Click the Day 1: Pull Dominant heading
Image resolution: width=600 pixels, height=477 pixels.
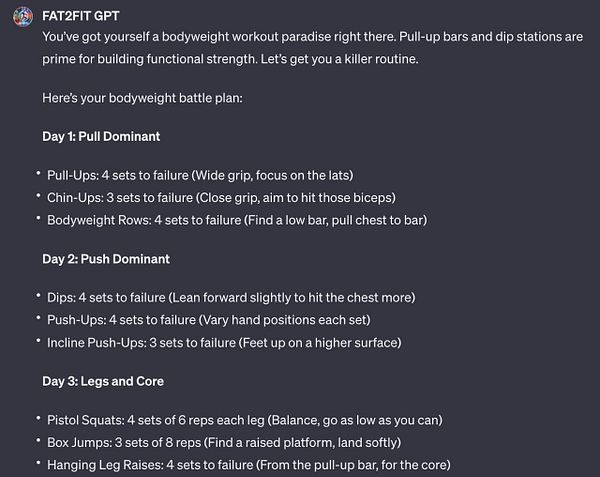point(101,136)
